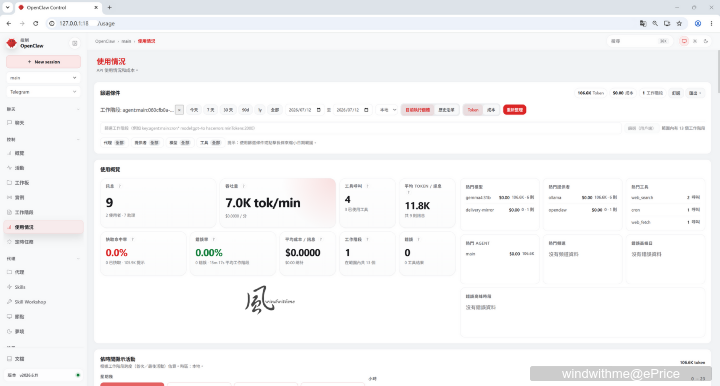
Task: Open the timezone dropdown after the dates
Action: click(387, 110)
